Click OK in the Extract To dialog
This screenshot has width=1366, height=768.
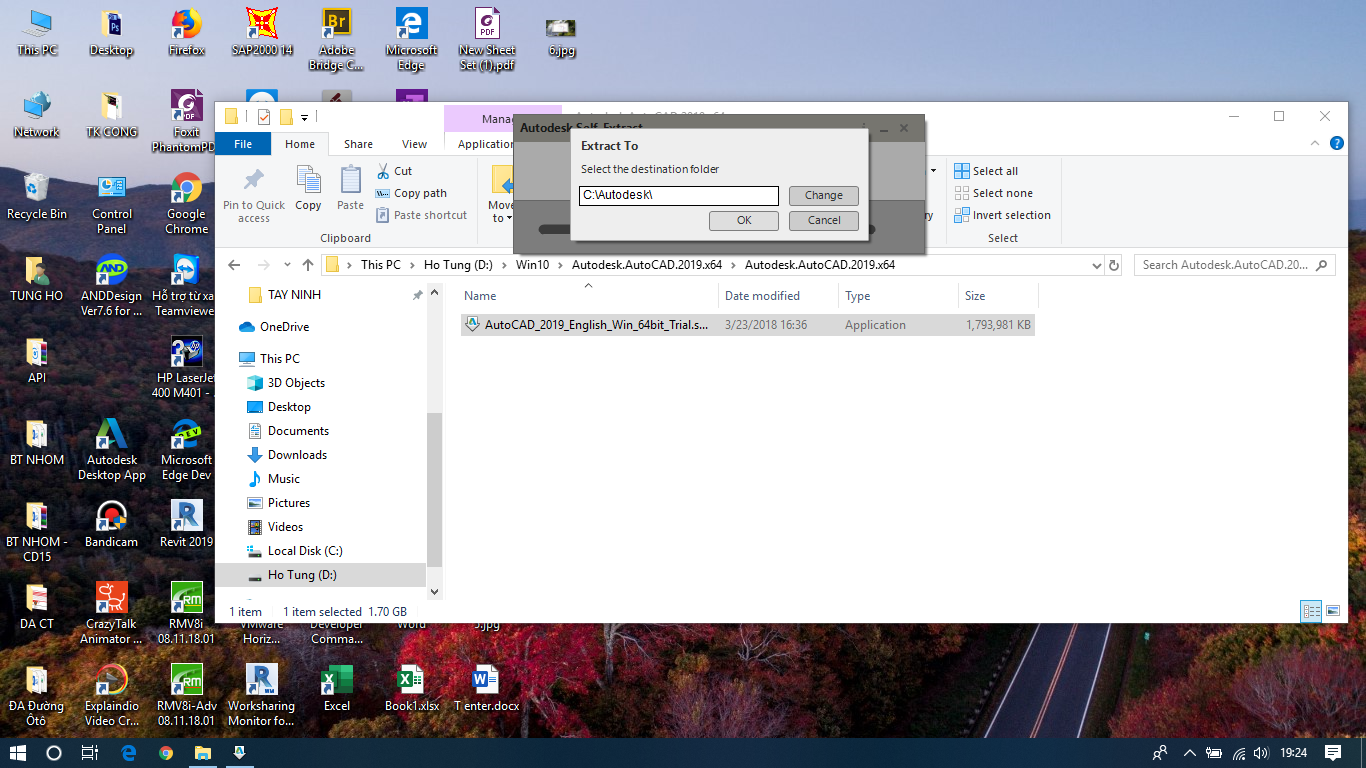pyautogui.click(x=744, y=220)
